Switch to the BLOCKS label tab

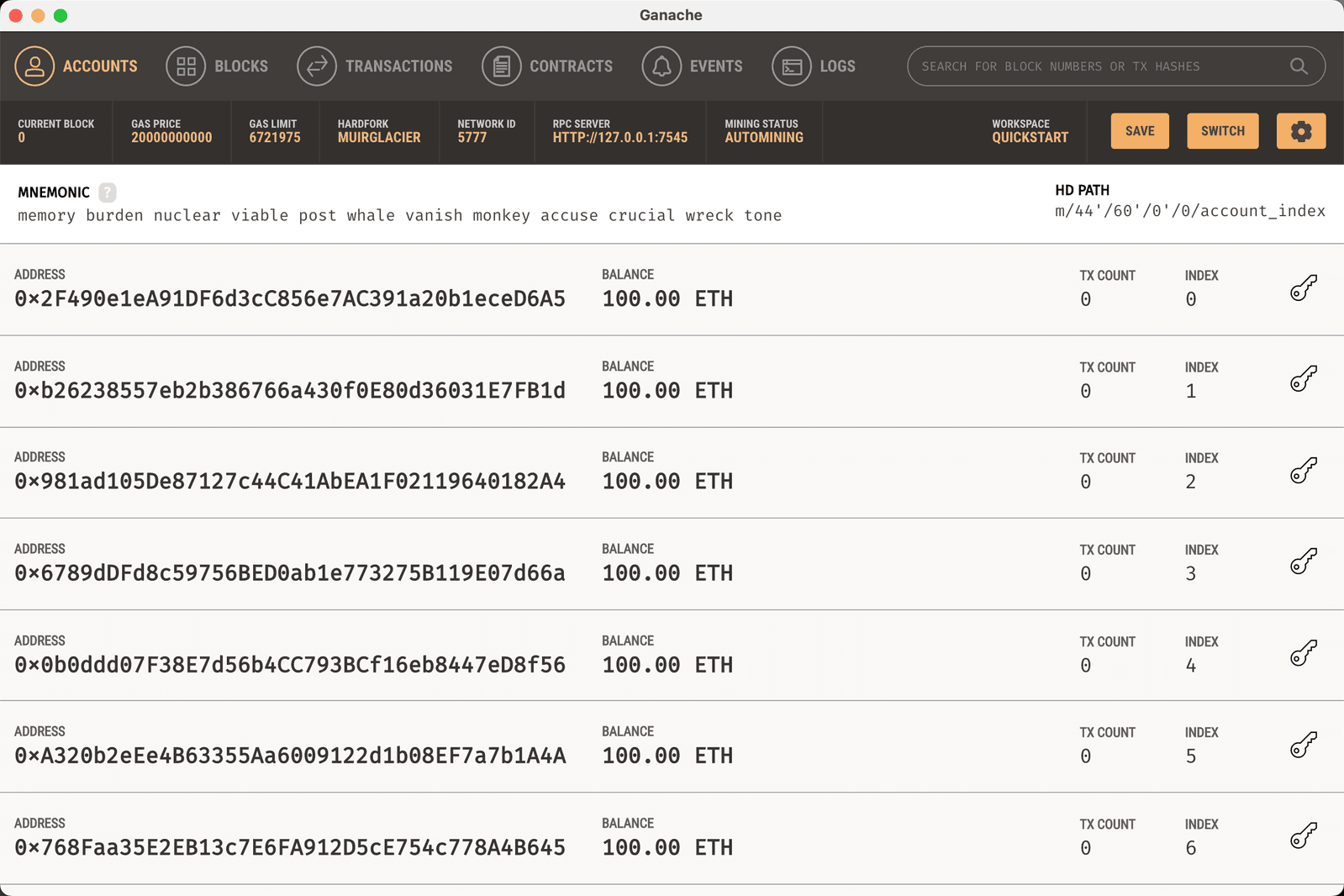point(241,66)
